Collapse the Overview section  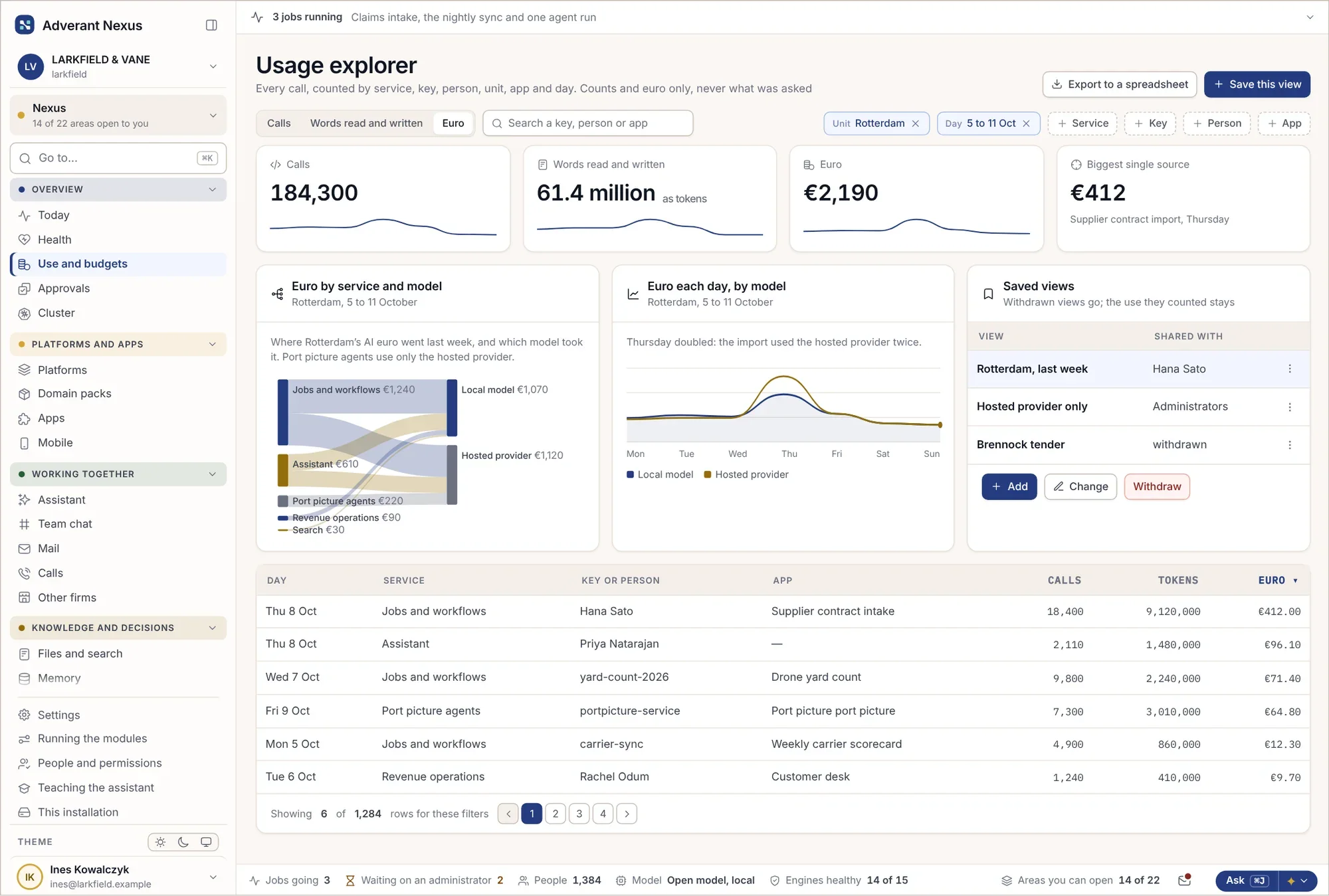coord(118,189)
